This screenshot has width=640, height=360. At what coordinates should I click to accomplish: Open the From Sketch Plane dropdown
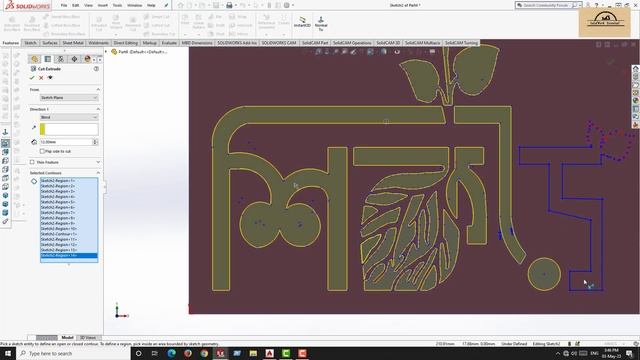69,98
